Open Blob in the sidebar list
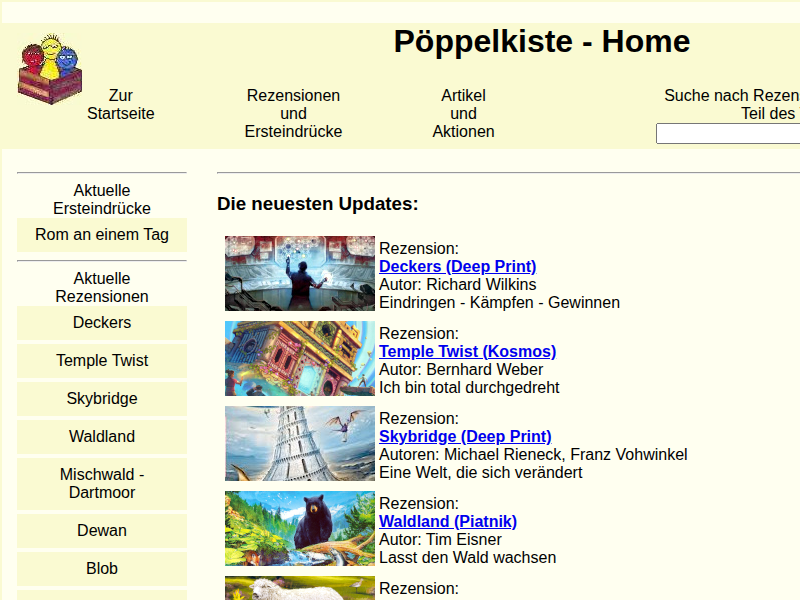Screen dimensions: 800x600 [x=102, y=569]
